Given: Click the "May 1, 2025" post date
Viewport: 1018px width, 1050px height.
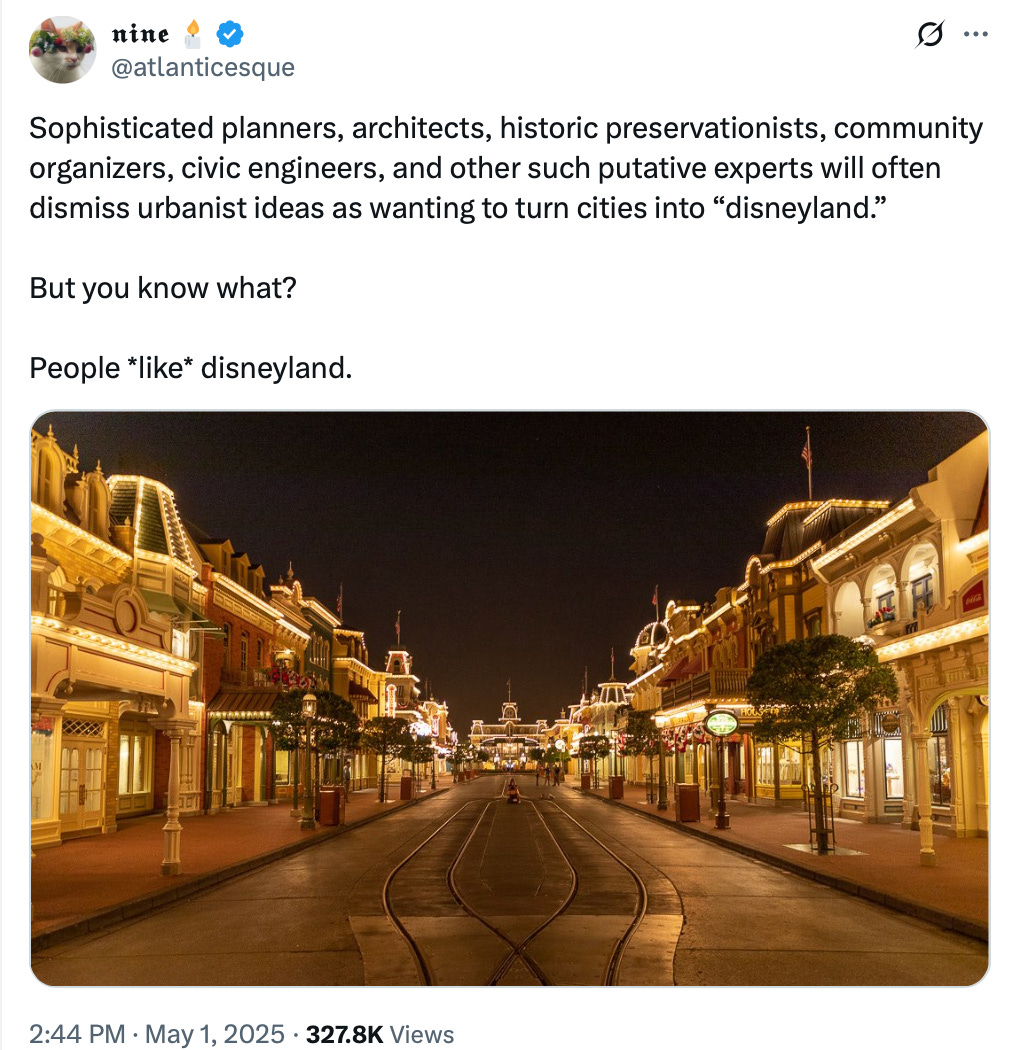Looking at the screenshot, I should click(x=214, y=1034).
